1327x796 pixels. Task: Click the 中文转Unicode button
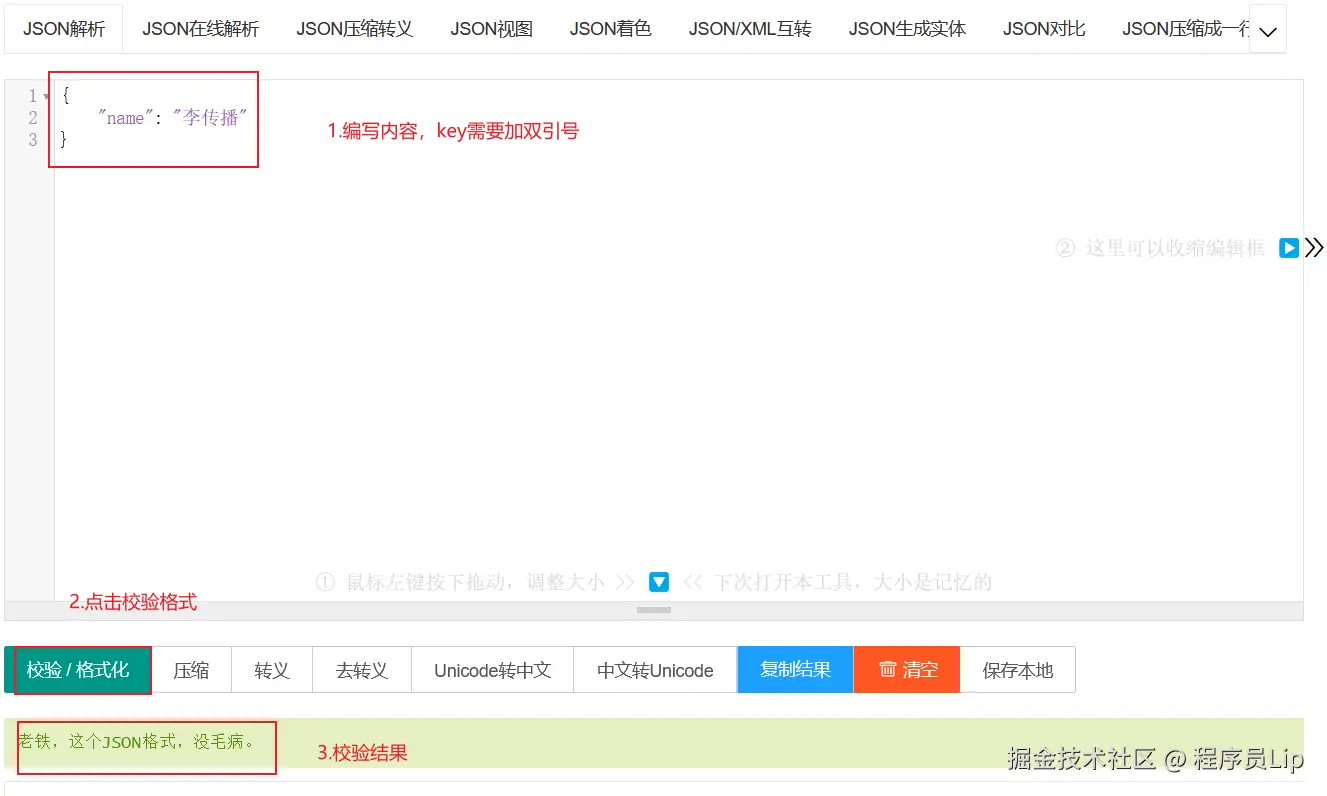point(655,670)
